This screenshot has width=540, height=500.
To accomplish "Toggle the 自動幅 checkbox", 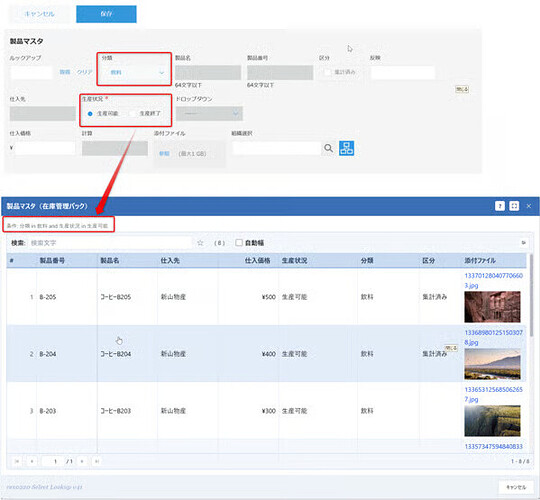I will (x=239, y=242).
